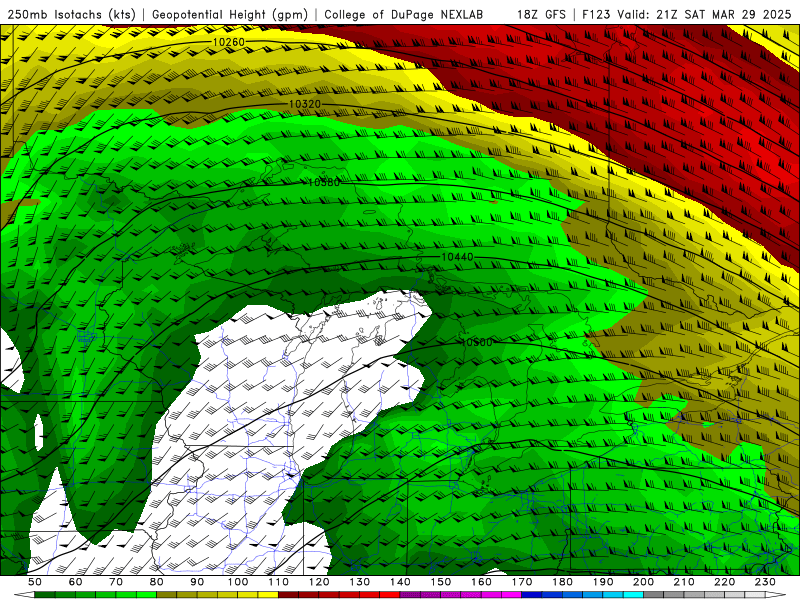Click the 90 value on the color scale

[197, 582]
